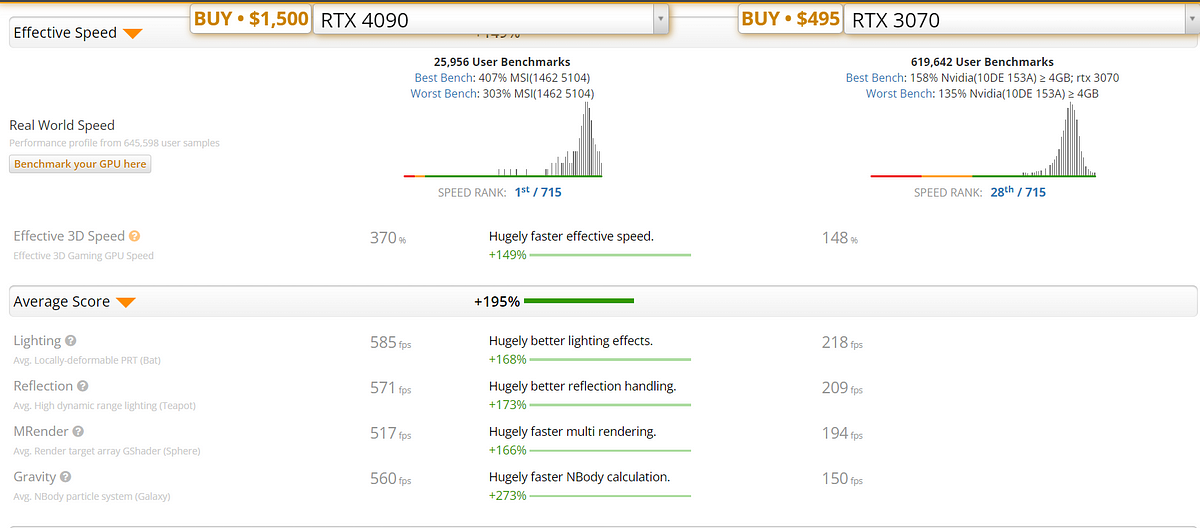Click the green Average Score +195% bar
This screenshot has height=528, width=1200.
click(578, 301)
